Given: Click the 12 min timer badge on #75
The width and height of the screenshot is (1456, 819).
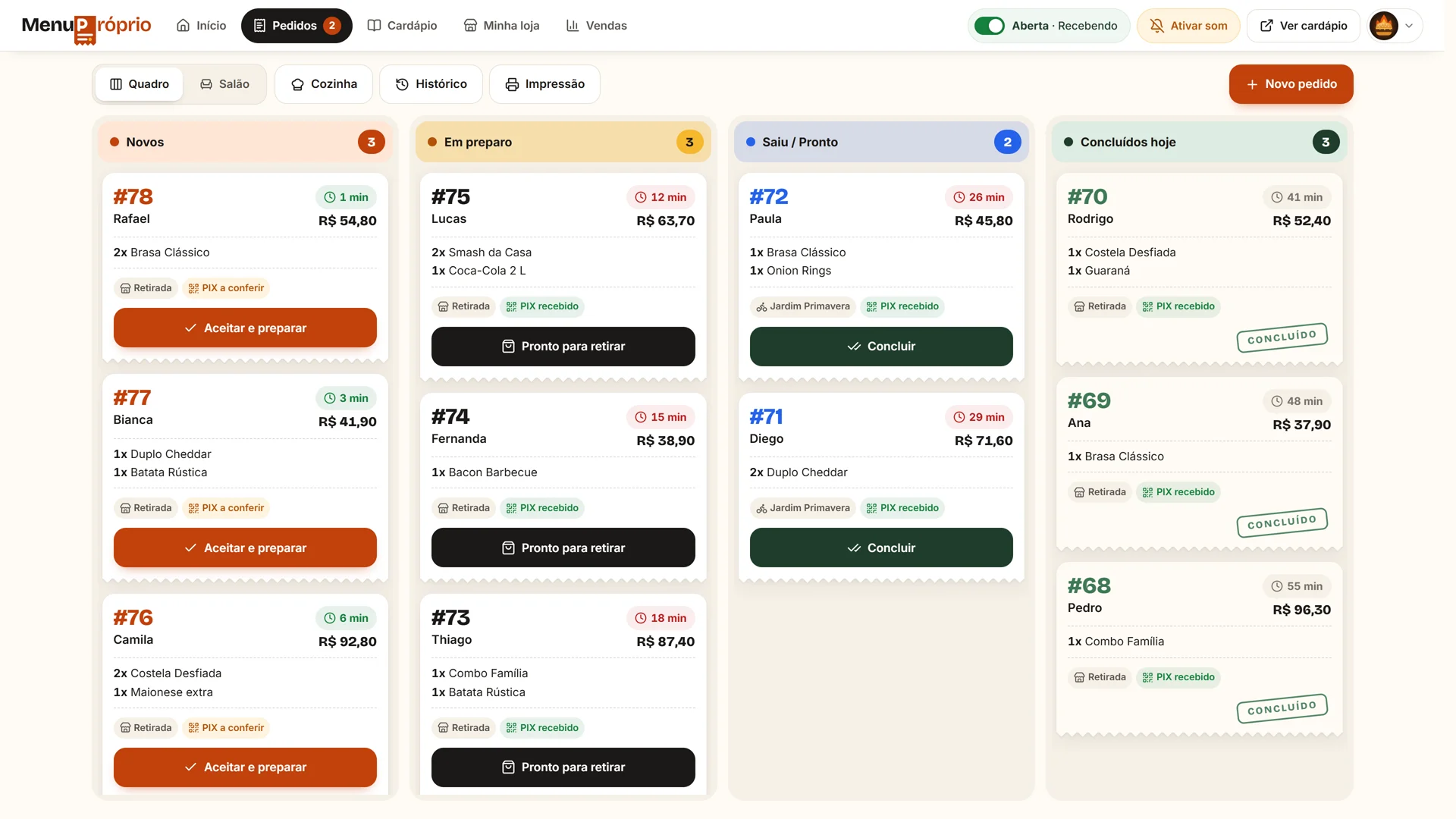Looking at the screenshot, I should click(x=661, y=197).
